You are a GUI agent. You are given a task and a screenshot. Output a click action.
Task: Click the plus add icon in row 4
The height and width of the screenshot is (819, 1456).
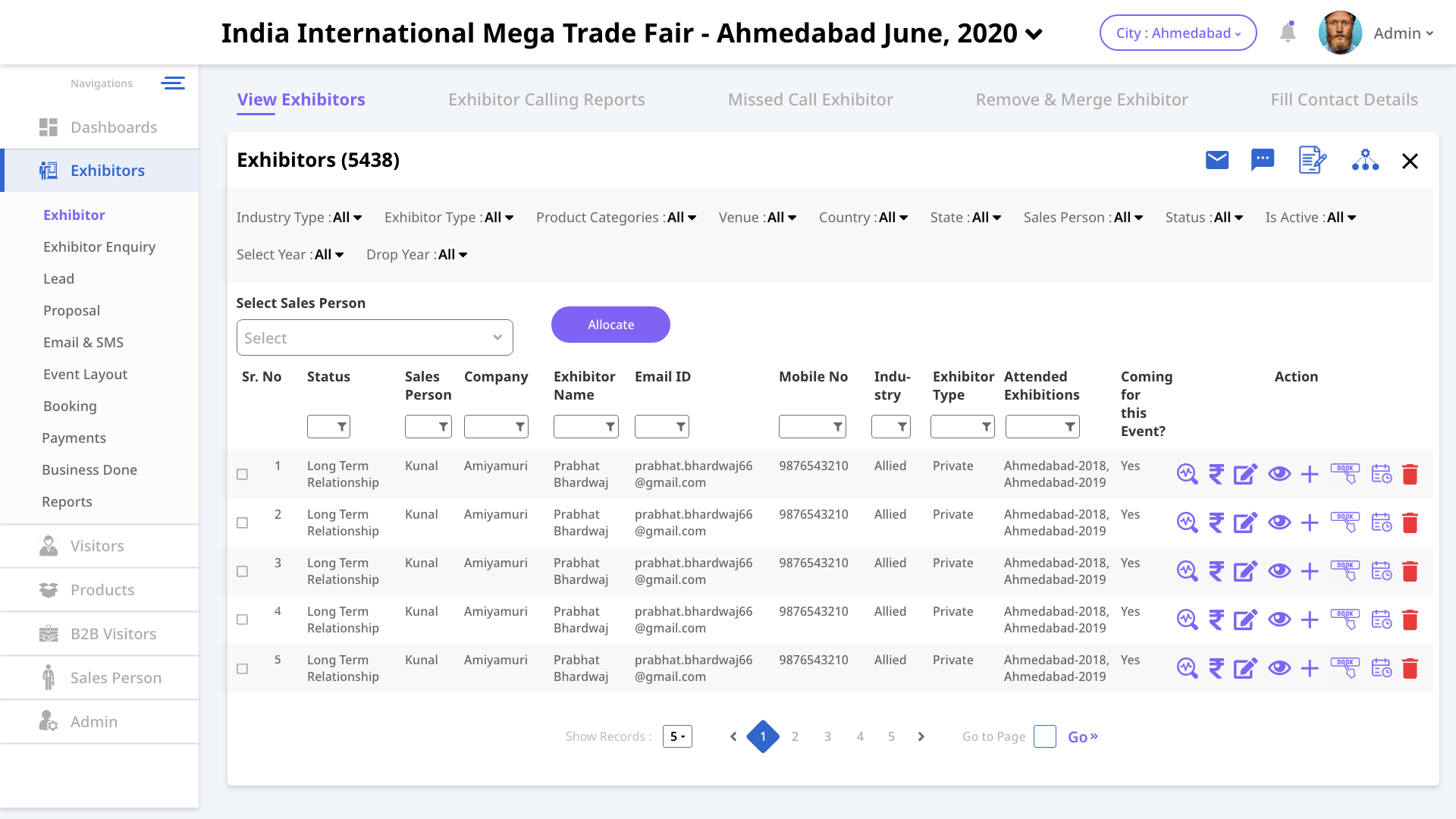pyautogui.click(x=1310, y=620)
